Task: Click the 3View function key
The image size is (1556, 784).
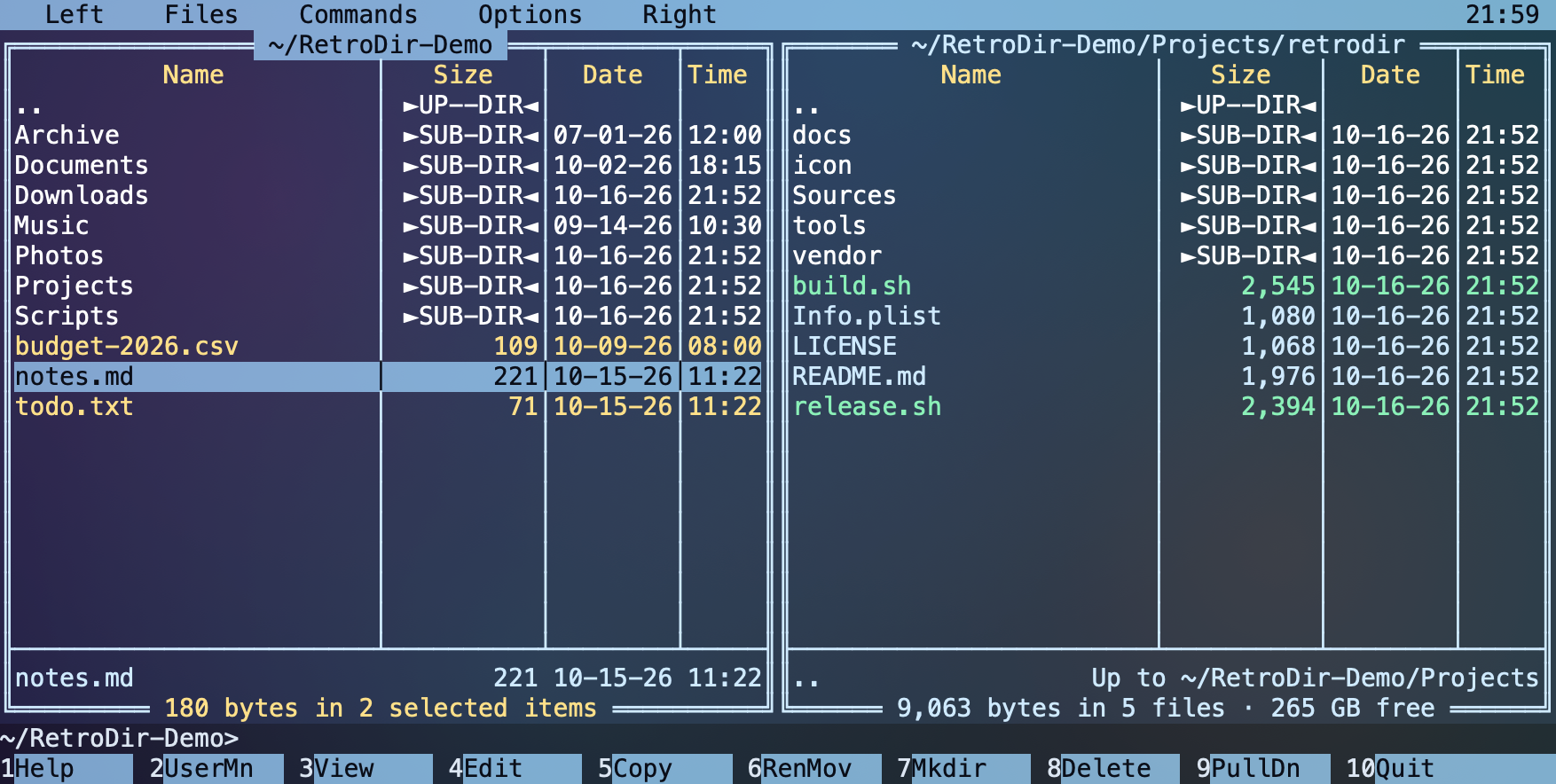Action: [x=366, y=768]
